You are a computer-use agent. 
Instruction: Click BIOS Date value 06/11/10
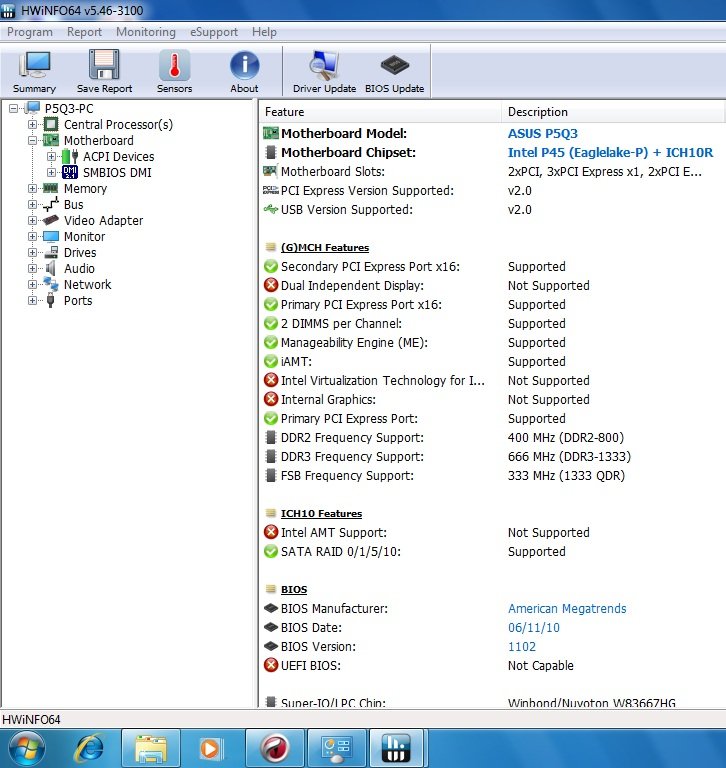(533, 627)
